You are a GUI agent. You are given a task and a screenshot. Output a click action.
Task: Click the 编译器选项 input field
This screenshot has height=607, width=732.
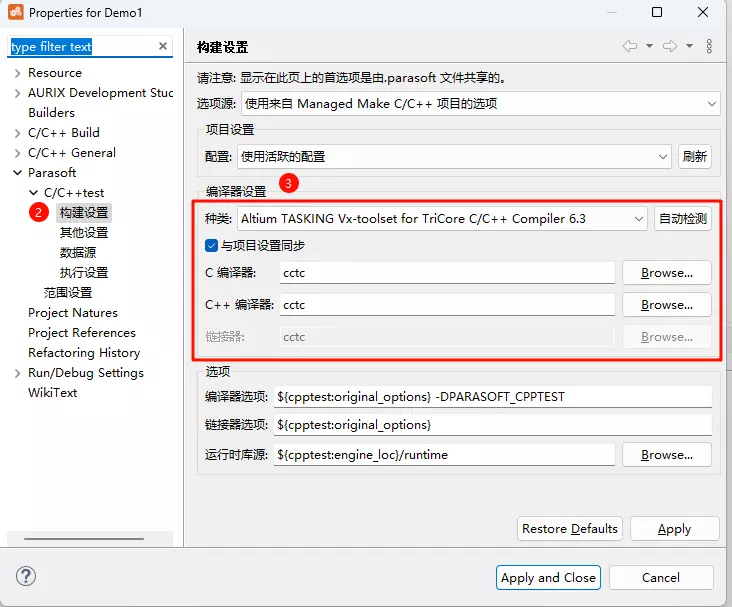pos(493,396)
